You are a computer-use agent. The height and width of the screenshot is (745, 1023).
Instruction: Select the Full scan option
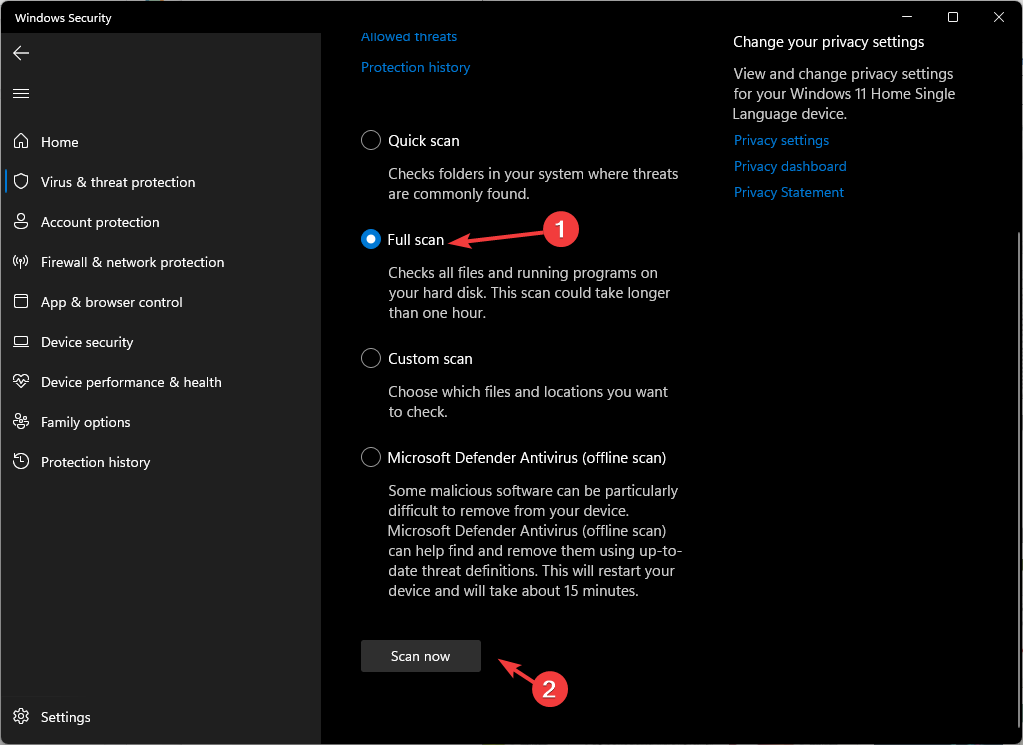tap(371, 239)
